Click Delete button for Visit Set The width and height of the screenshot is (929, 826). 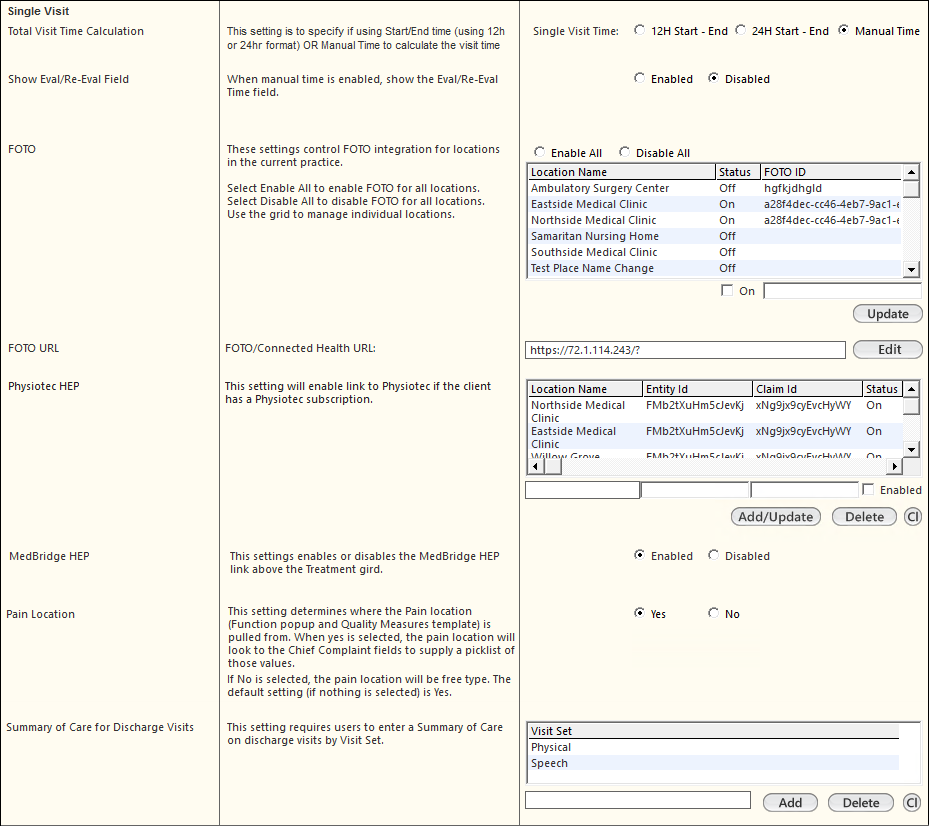pyautogui.click(x=861, y=802)
